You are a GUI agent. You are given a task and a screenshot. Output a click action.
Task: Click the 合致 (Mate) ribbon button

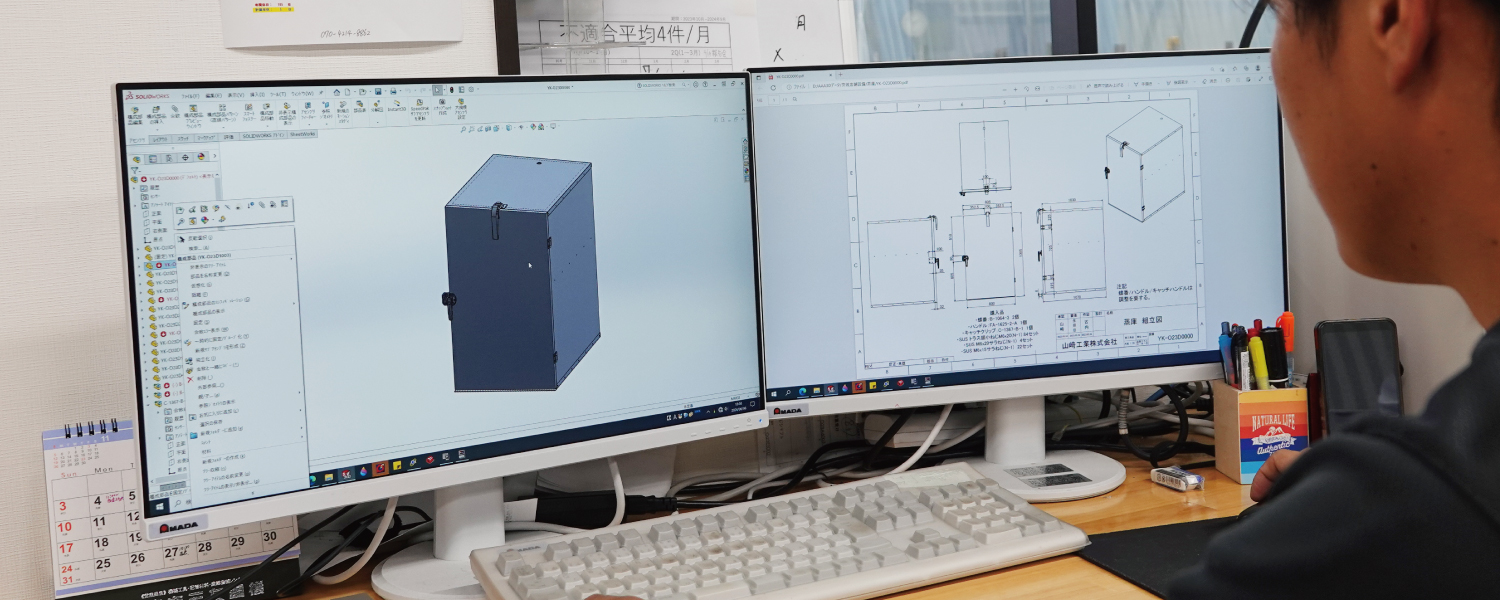(175, 110)
